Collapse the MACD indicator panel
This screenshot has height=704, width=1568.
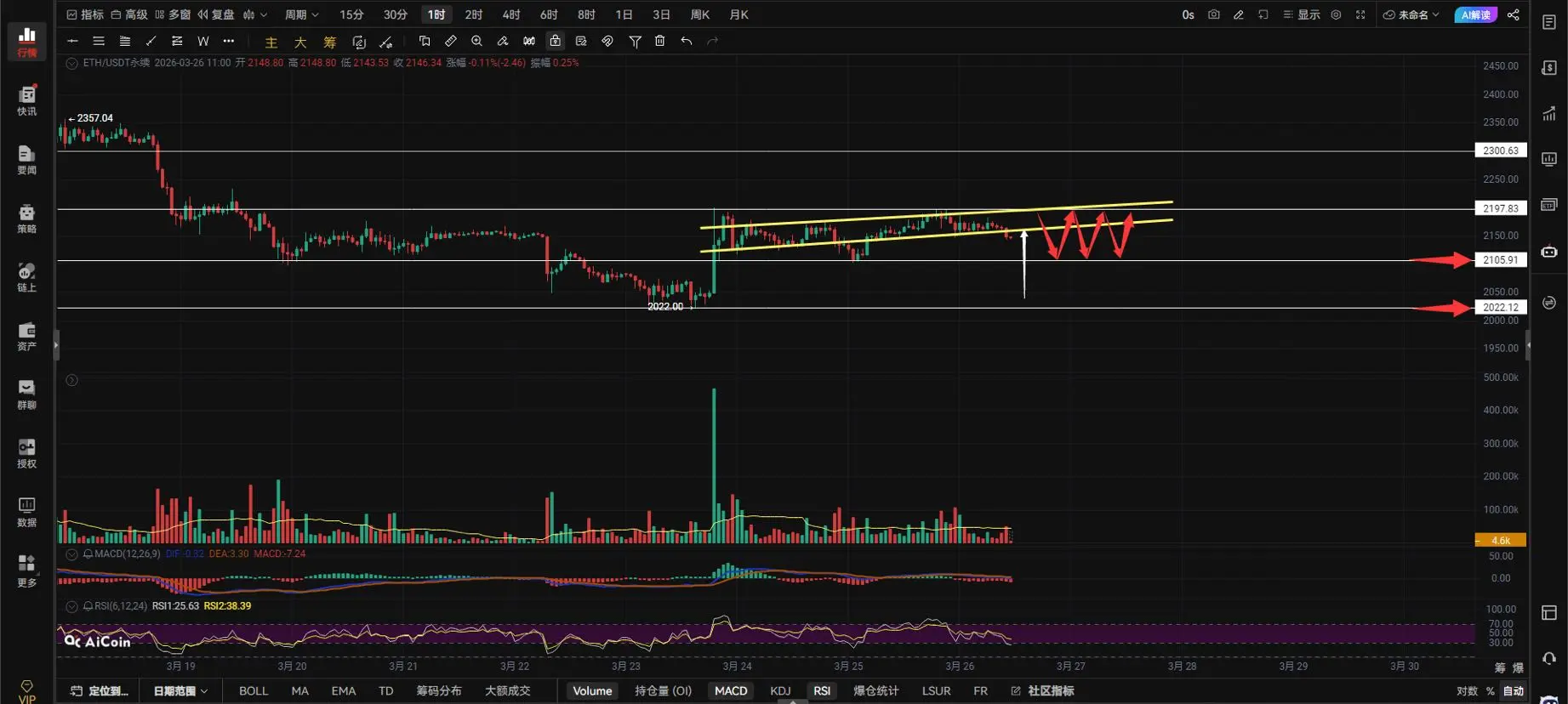72,554
